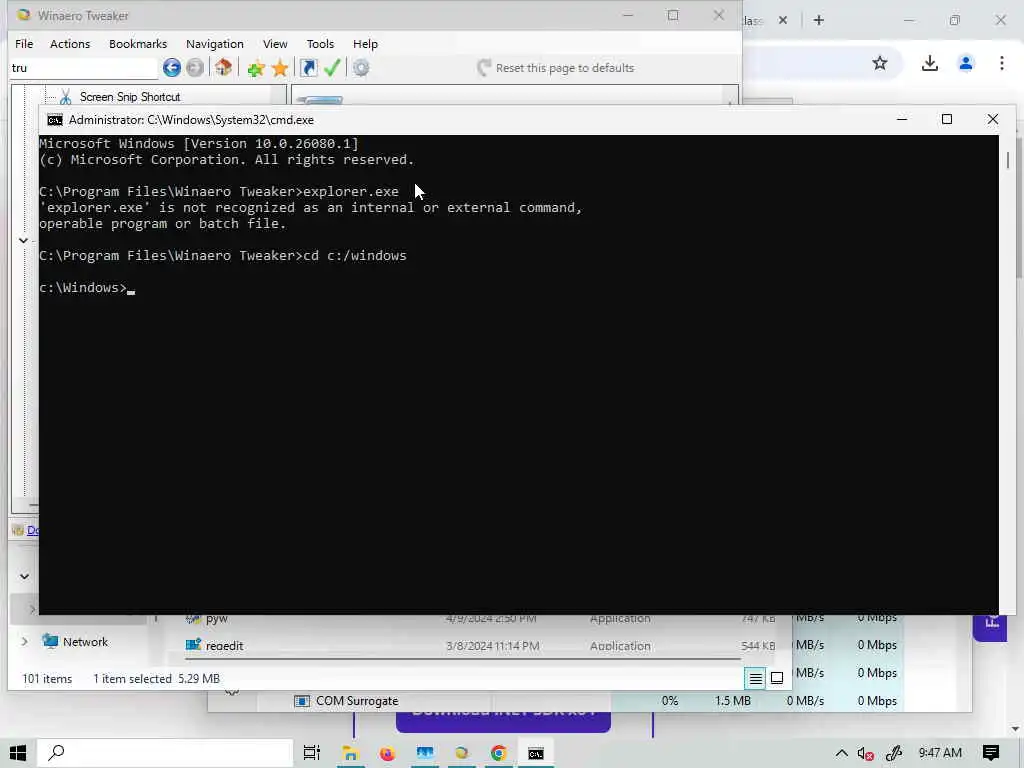Click the muted volume tray icon
Viewport: 1024px width, 768px height.
865,754
